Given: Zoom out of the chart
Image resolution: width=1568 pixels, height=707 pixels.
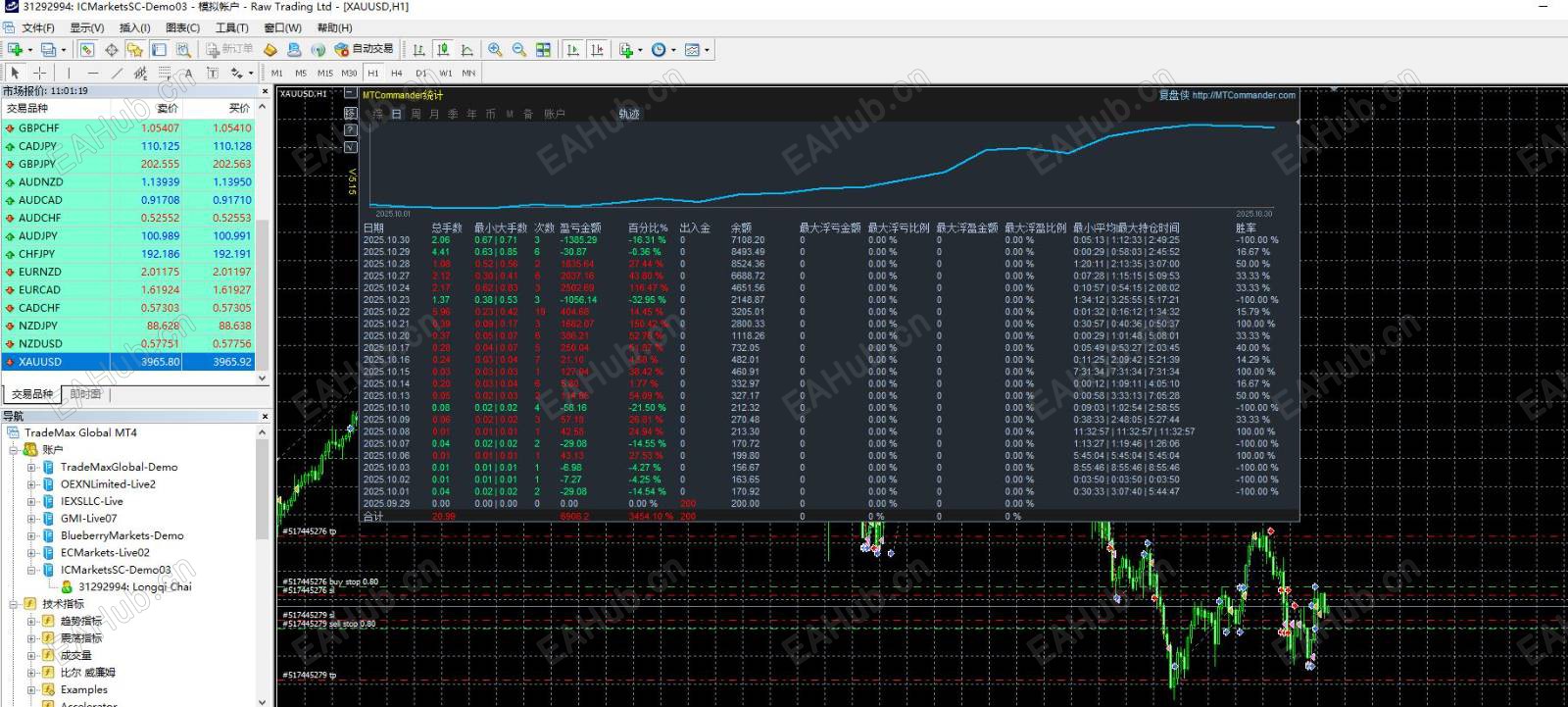Looking at the screenshot, I should [519, 49].
